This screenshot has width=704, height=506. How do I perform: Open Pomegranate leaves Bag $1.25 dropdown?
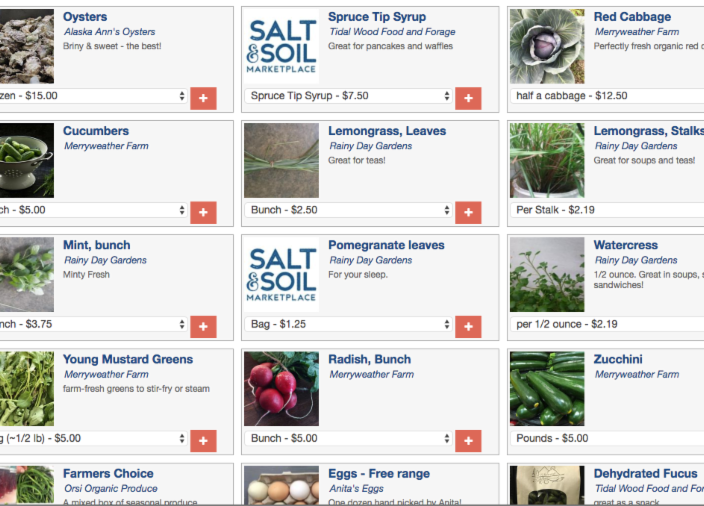tap(348, 324)
